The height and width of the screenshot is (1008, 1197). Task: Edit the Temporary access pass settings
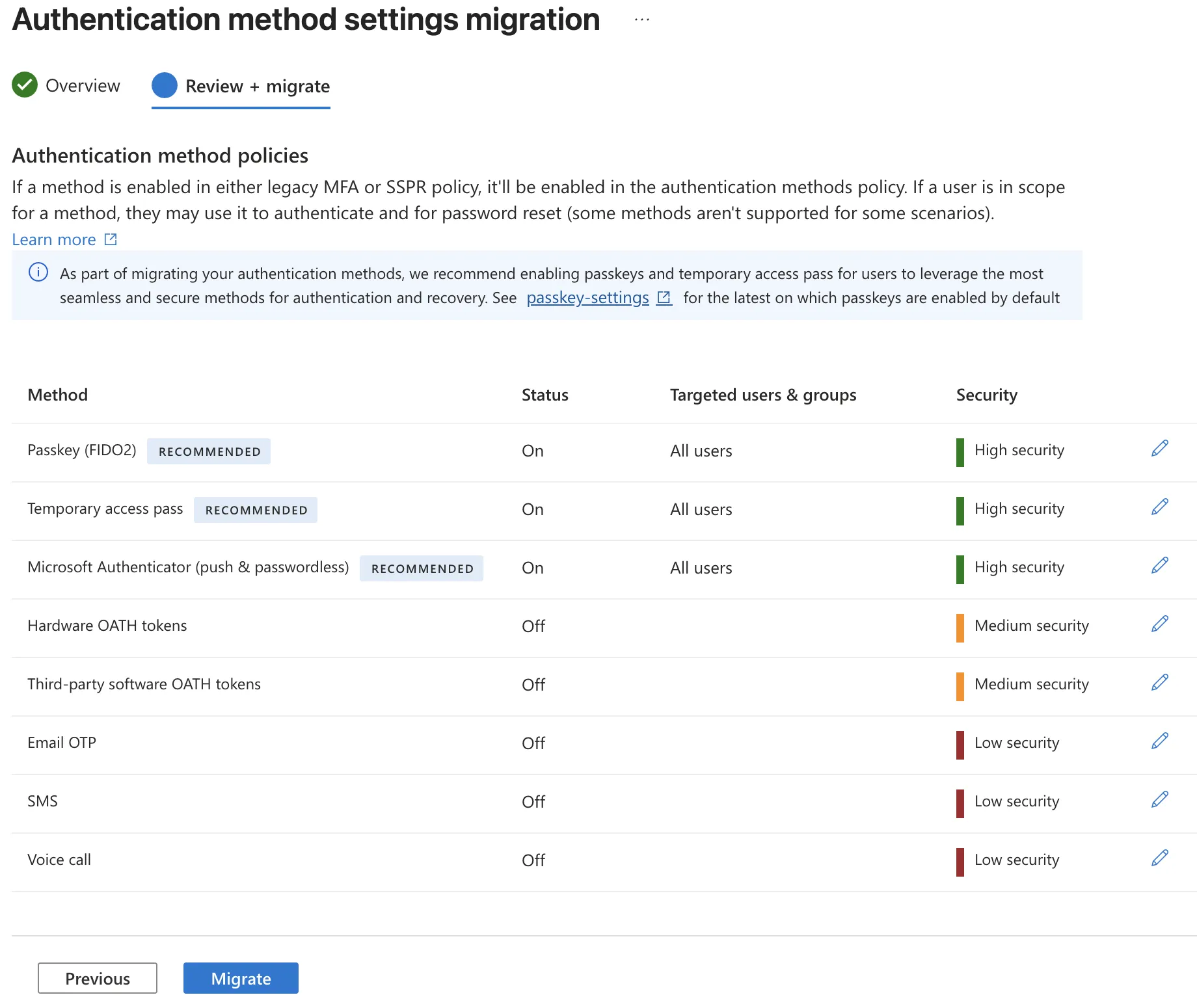[1159, 507]
